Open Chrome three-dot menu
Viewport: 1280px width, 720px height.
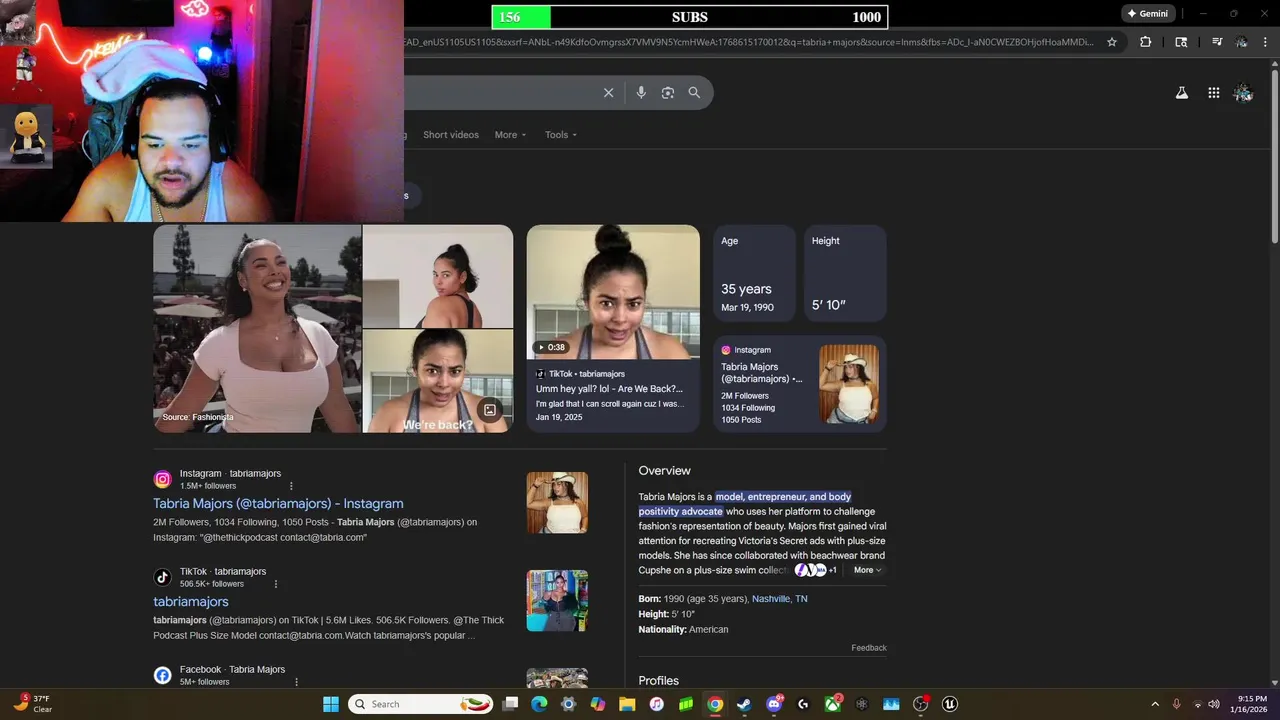1267,42
